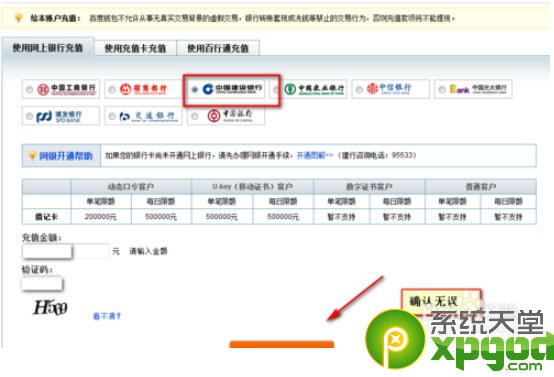The width and height of the screenshot is (554, 377).
Task: Switch to 使用百行通充值 tab
Action: point(218,48)
